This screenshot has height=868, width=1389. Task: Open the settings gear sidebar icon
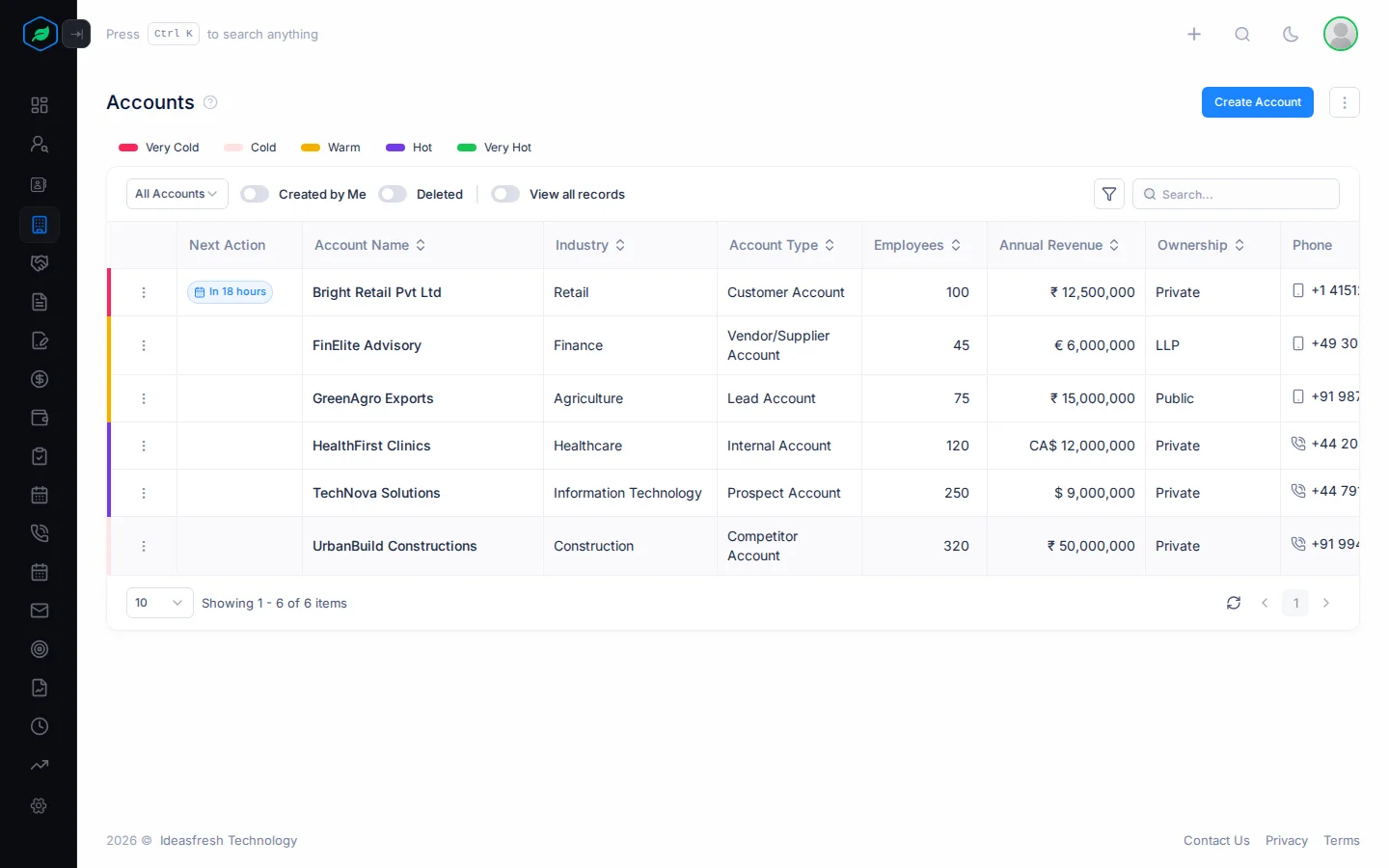pos(40,805)
